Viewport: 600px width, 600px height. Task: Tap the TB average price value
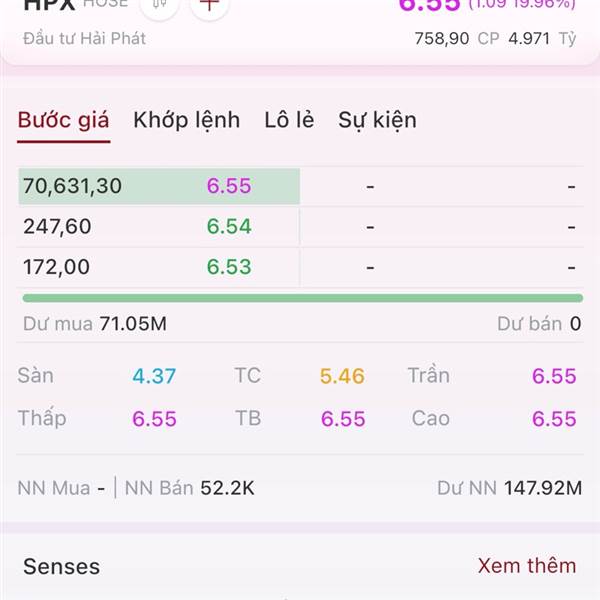(x=343, y=419)
